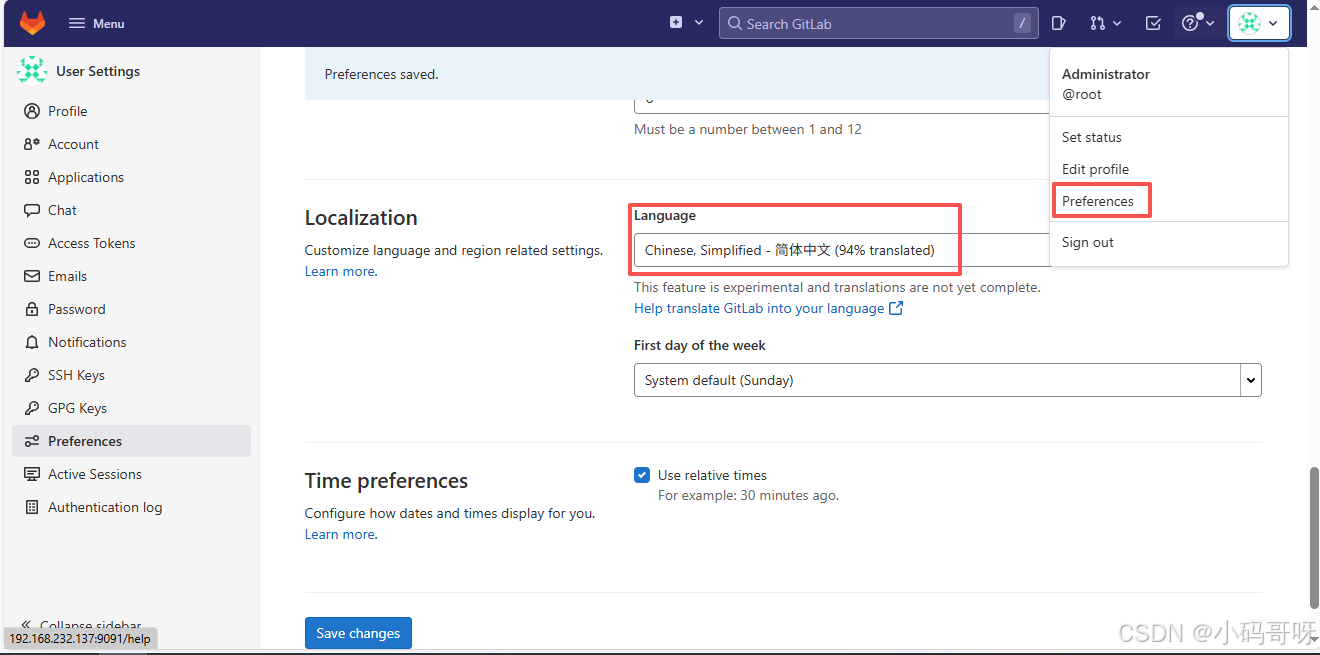Click the Authentication log icon
Viewport: 1320px width, 655px height.
tap(31, 507)
